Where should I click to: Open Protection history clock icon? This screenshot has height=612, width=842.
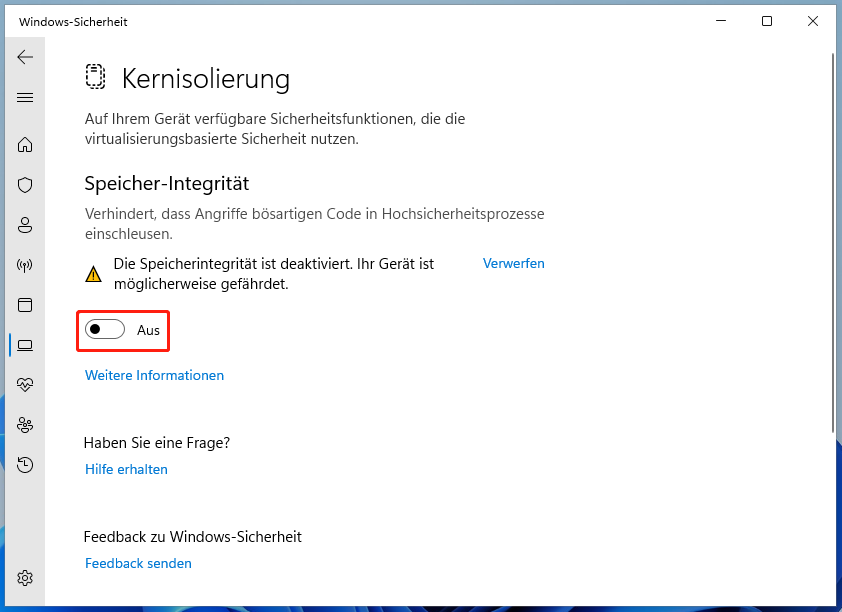25,464
